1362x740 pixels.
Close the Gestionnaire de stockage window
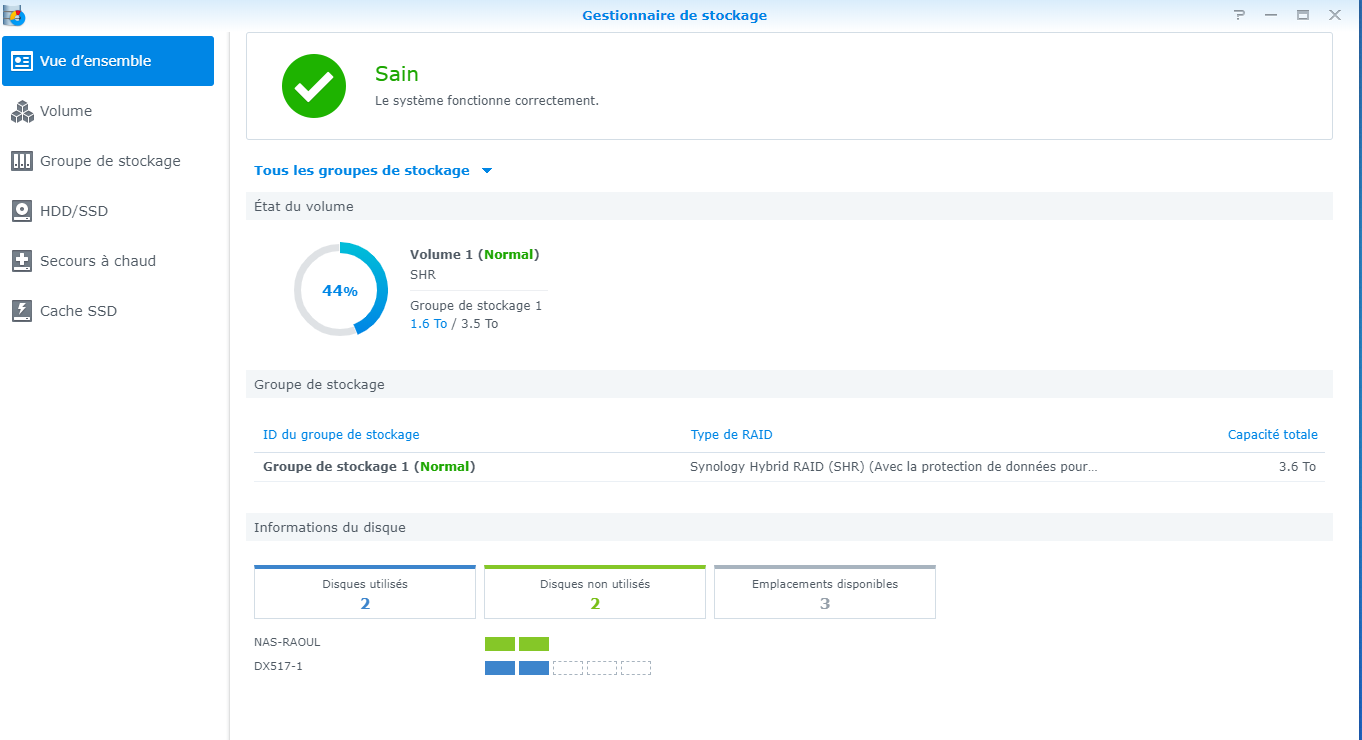(1335, 15)
